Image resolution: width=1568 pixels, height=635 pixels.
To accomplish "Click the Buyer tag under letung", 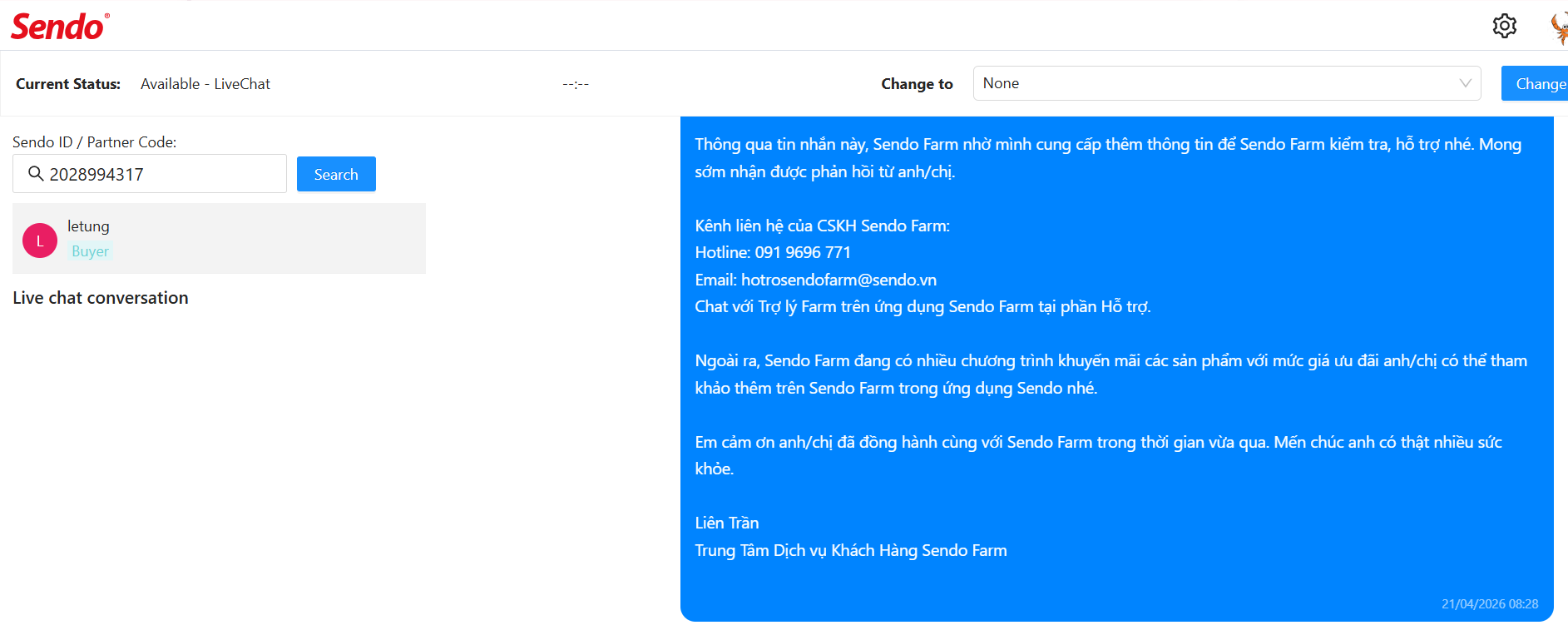I will 90,251.
